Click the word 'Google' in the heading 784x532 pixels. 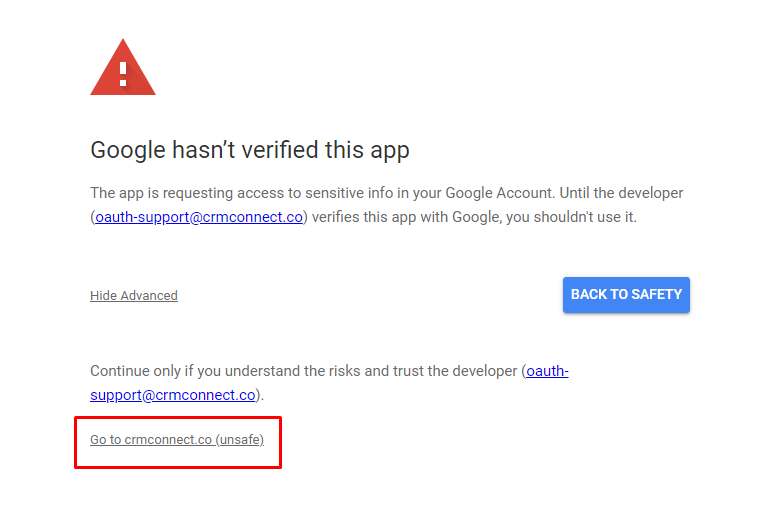coord(125,150)
